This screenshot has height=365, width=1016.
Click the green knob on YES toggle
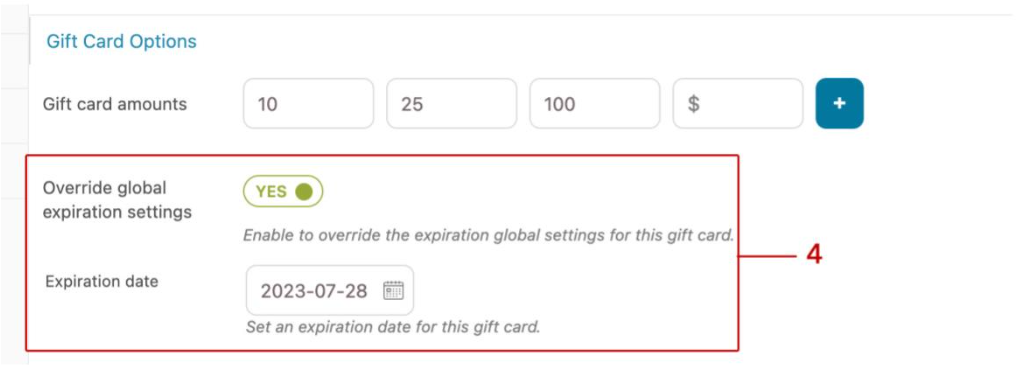coord(303,191)
